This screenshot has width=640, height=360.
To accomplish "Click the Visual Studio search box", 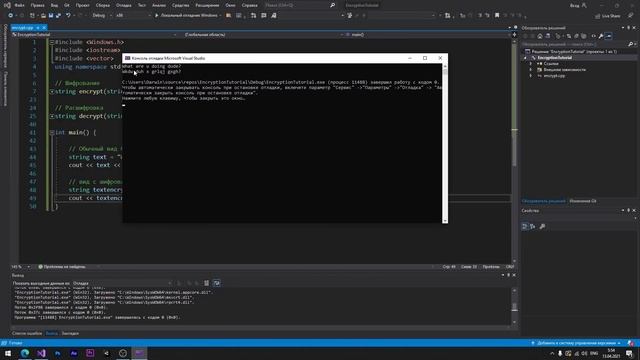I will click(299, 5).
